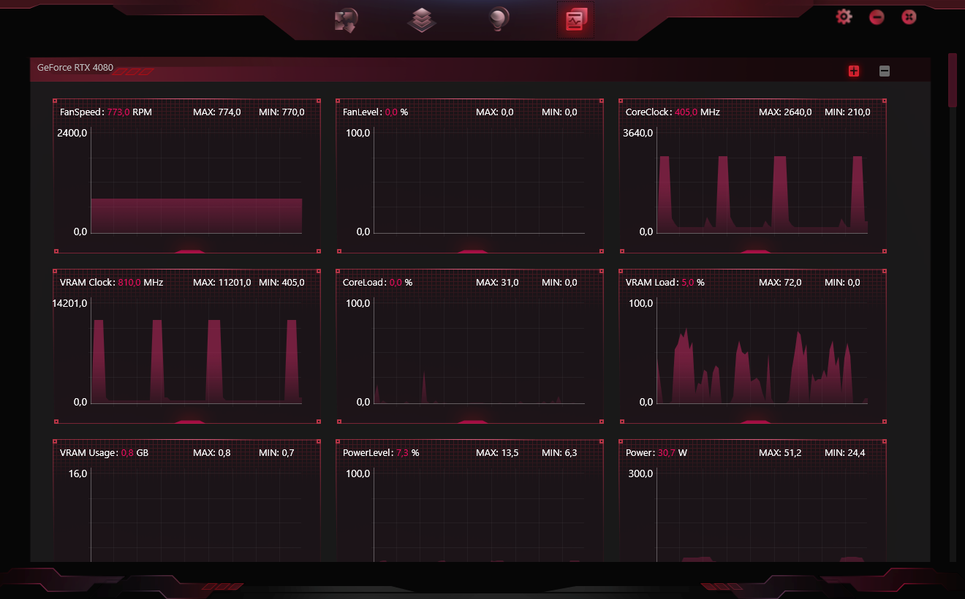Viewport: 965px width, 599px height.
Task: Click the vertical scrollbar thumb on the right
Action: click(x=952, y=81)
